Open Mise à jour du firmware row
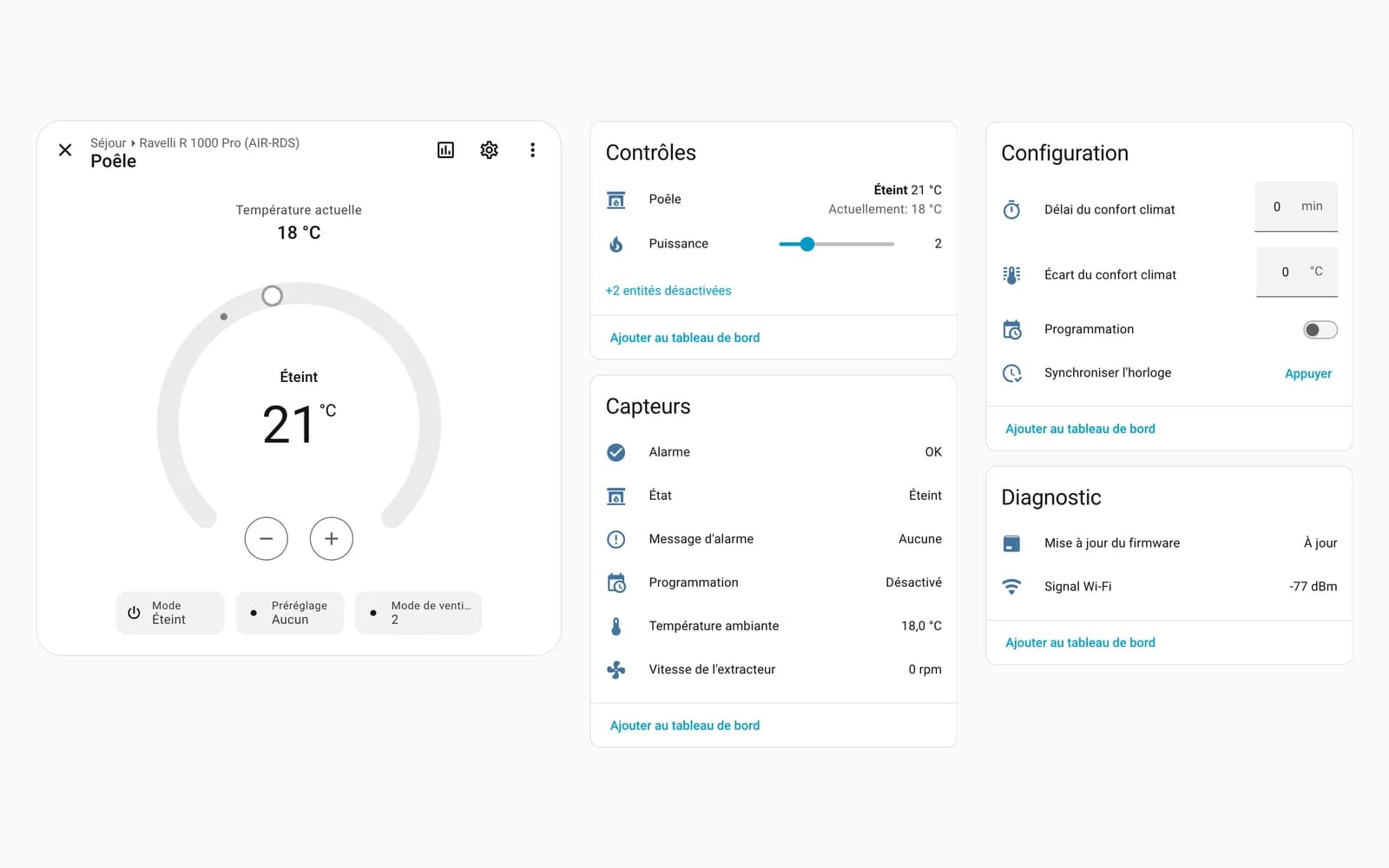This screenshot has width=1389, height=868. [1169, 543]
